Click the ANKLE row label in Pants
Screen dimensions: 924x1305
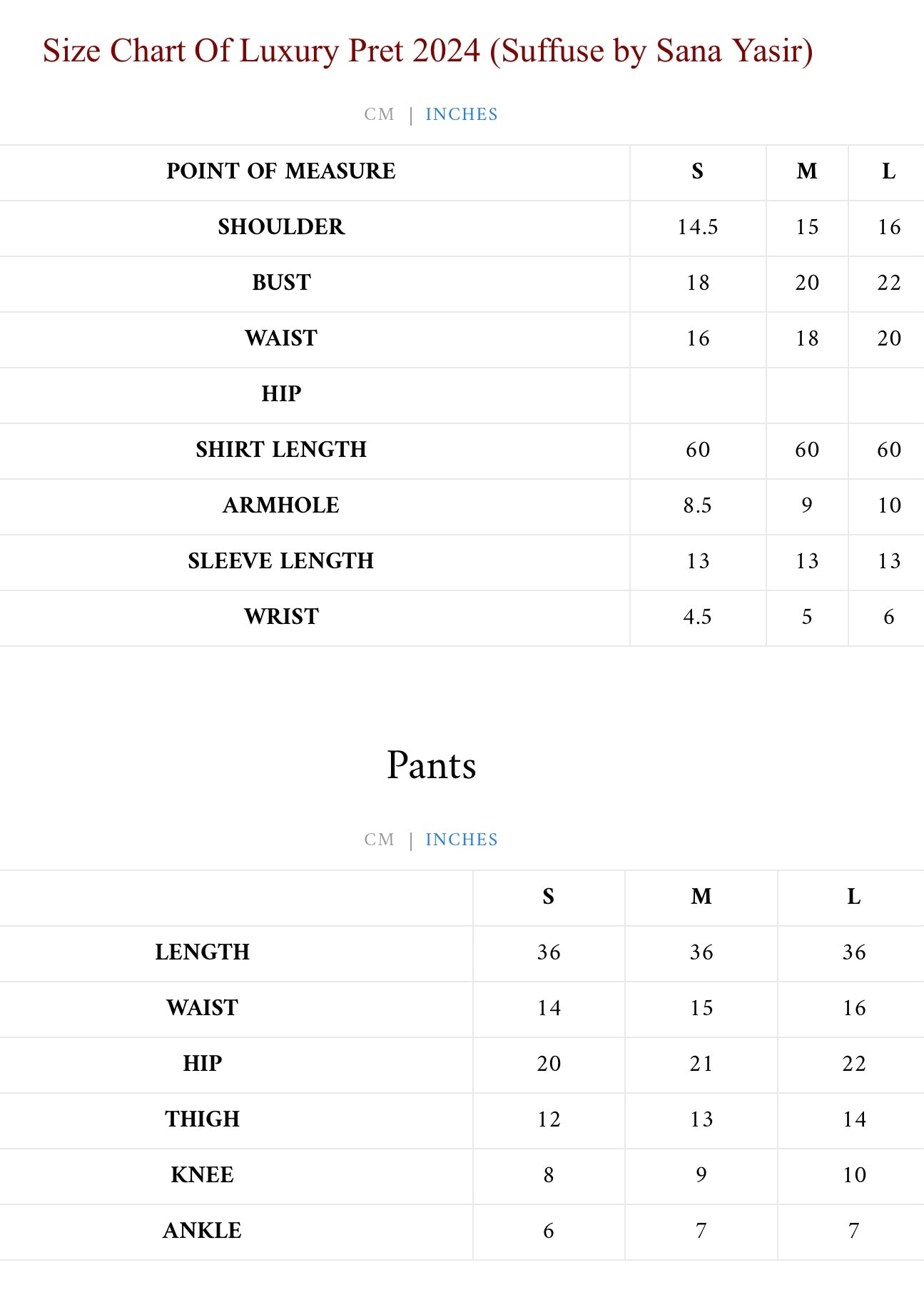pyautogui.click(x=203, y=1231)
